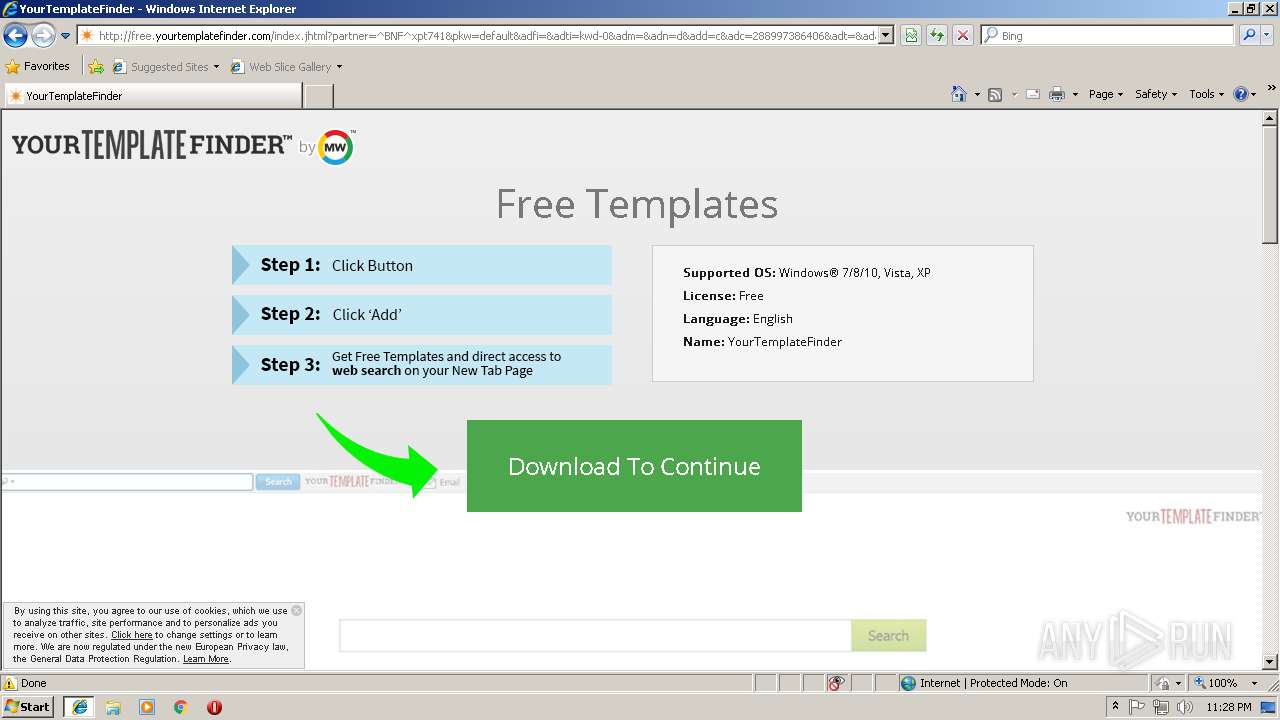Click the Help question mark icon

coord(1241,94)
